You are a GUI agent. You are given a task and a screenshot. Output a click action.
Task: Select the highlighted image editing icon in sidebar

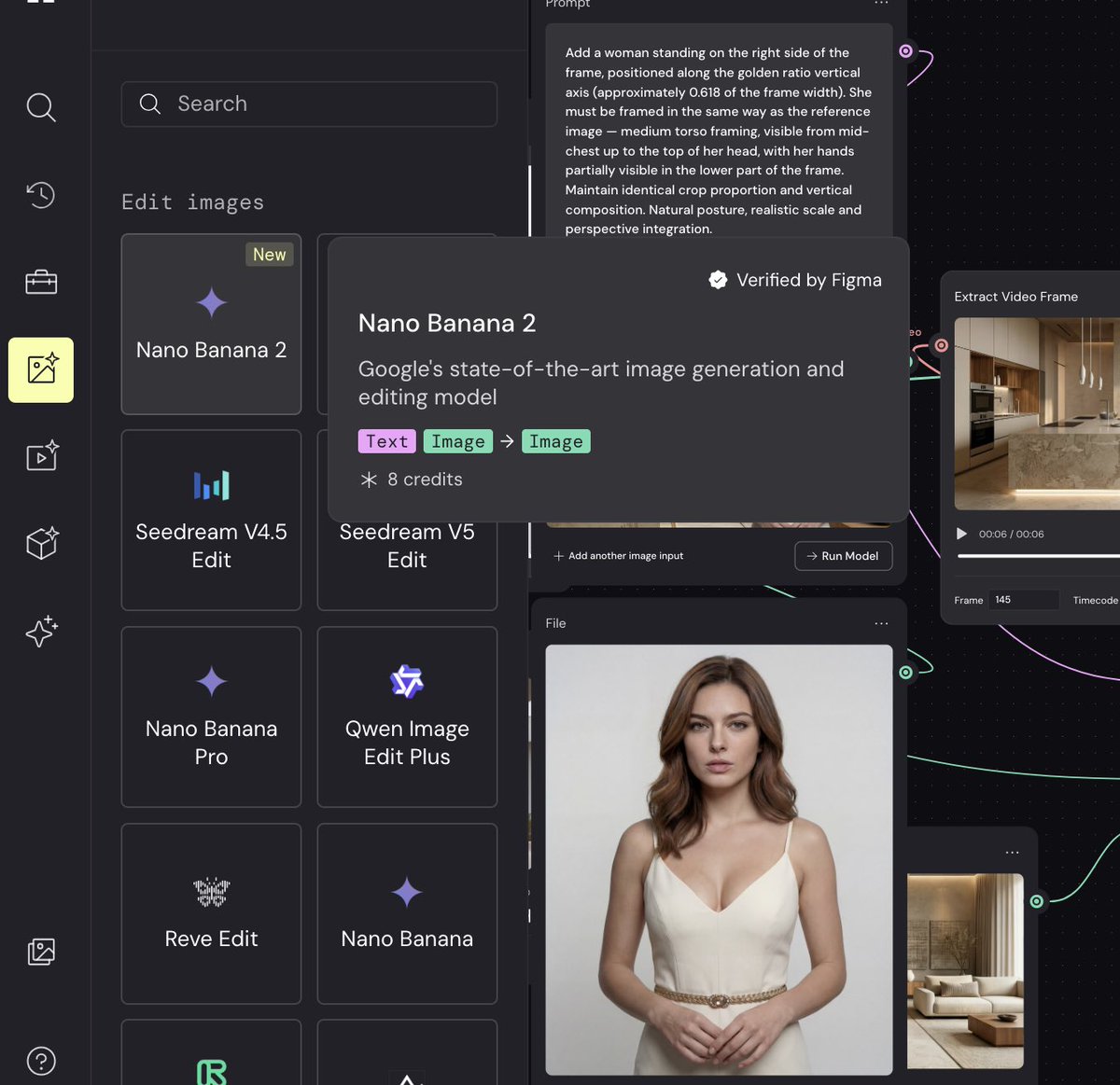41,370
